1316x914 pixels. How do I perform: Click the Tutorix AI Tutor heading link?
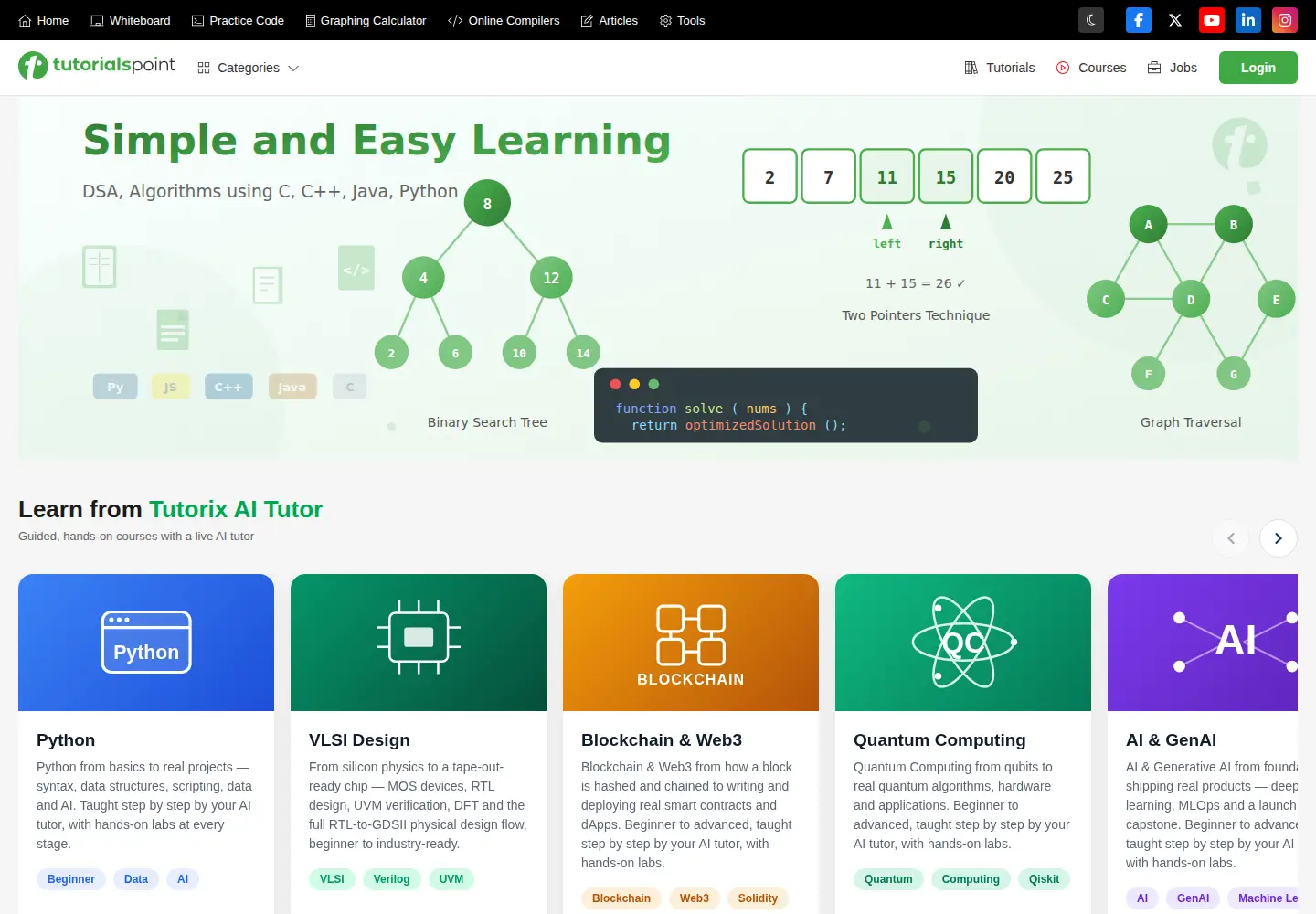coord(236,509)
